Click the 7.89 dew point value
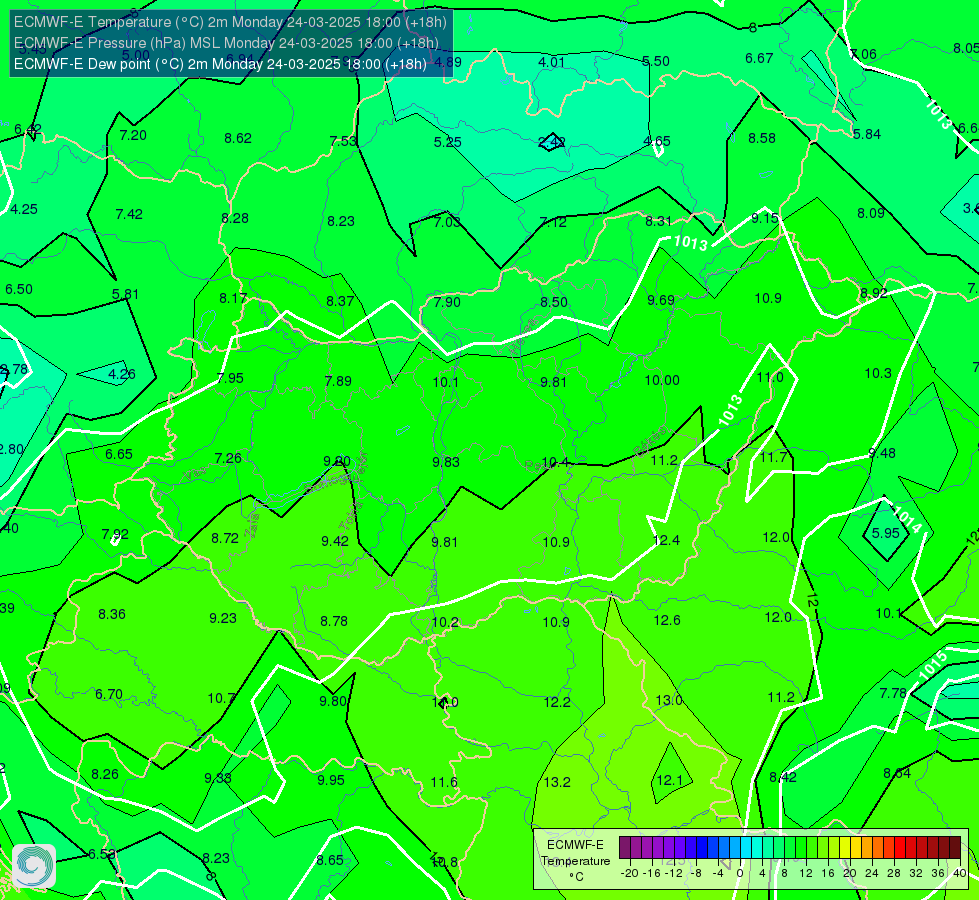 coord(338,381)
